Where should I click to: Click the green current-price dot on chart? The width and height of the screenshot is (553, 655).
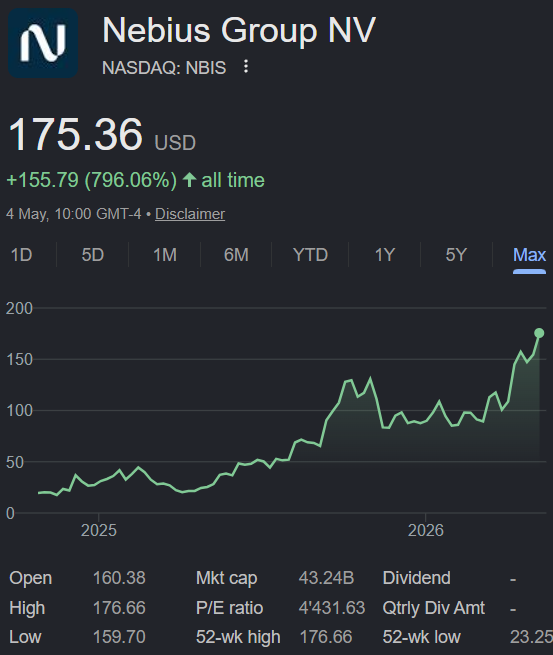[x=539, y=333]
